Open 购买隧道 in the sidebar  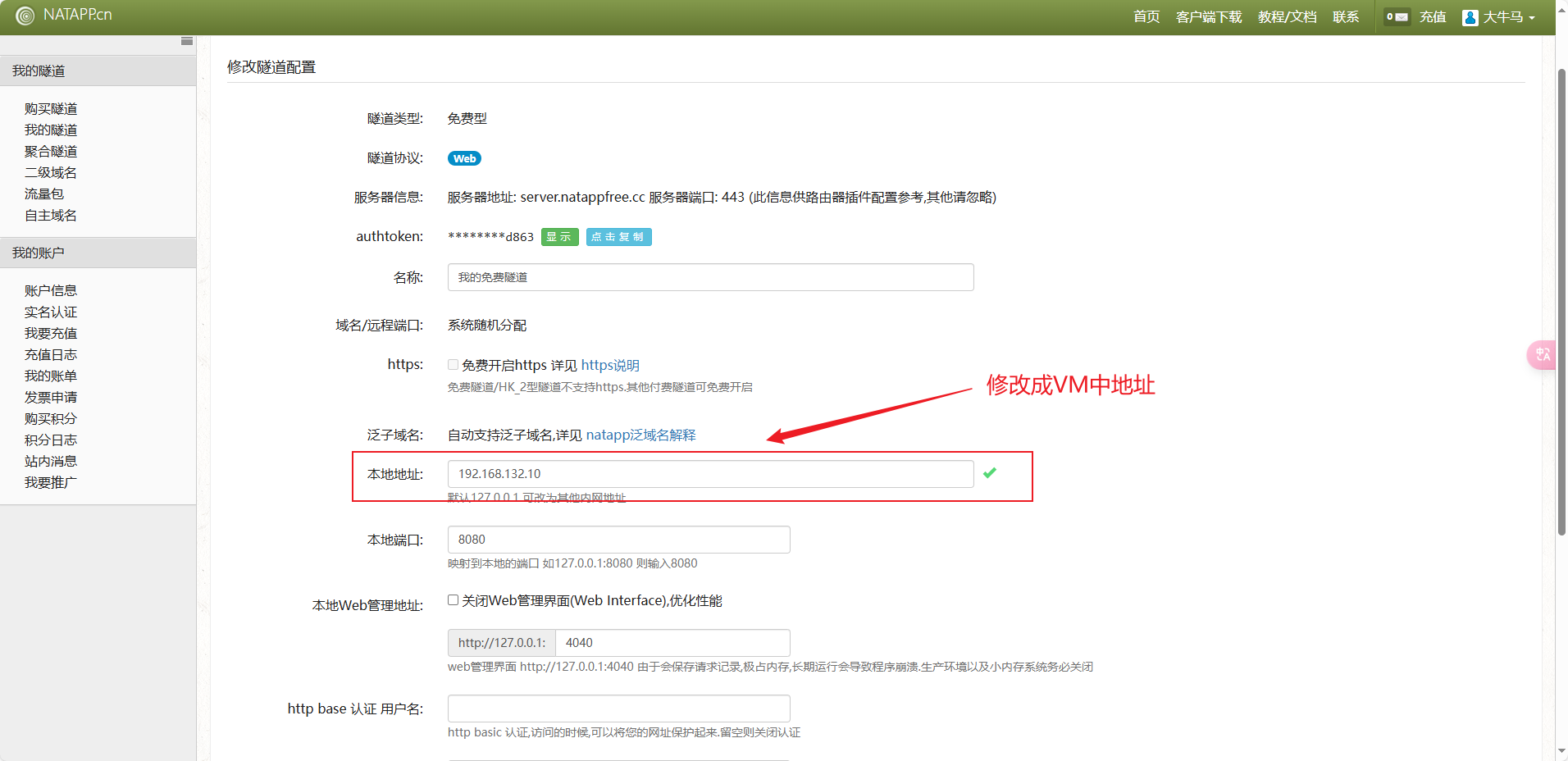click(x=51, y=109)
